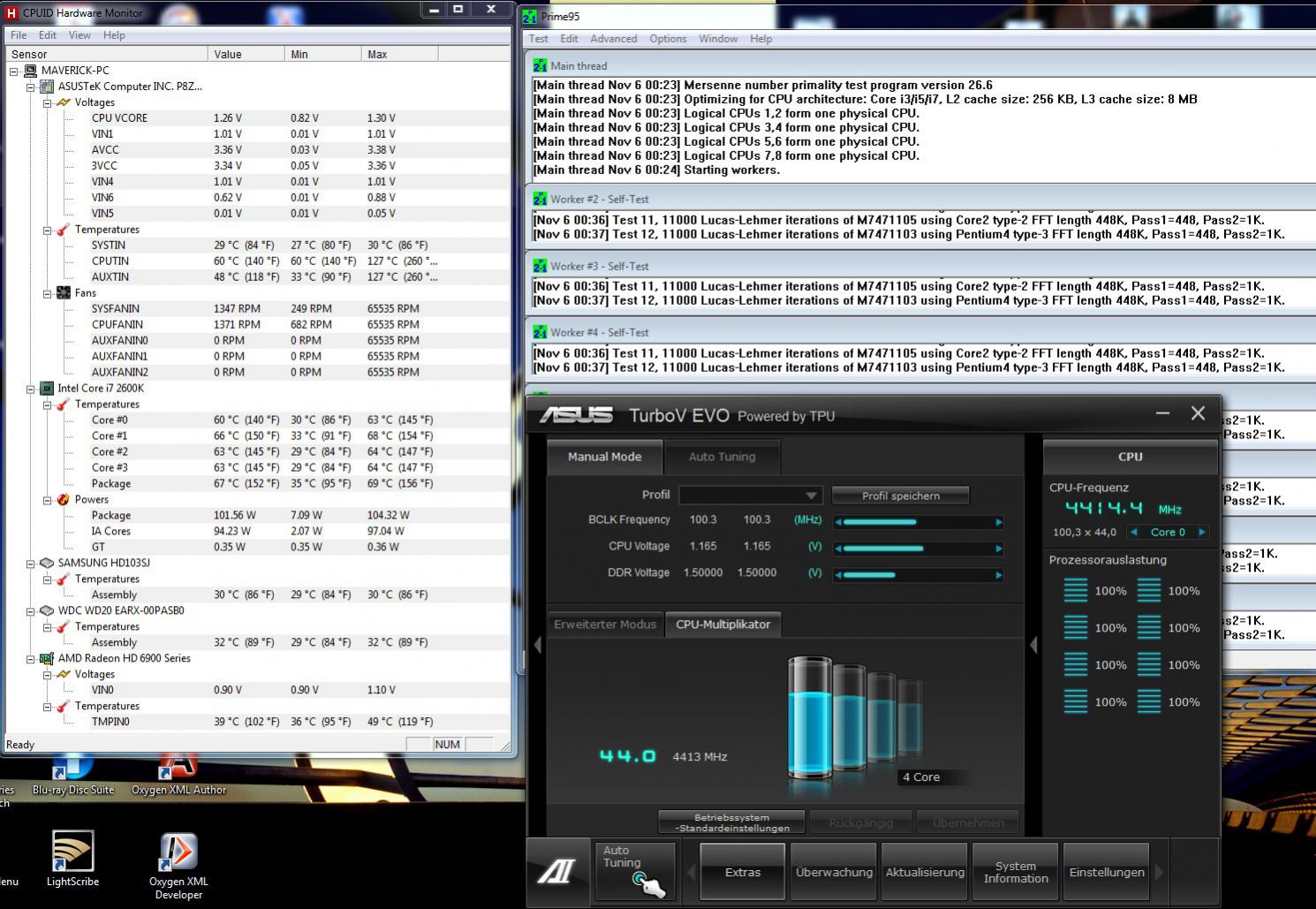Click the CPUID Hardware Monitor title icon
This screenshot has width=1316, height=909.
pos(11,12)
